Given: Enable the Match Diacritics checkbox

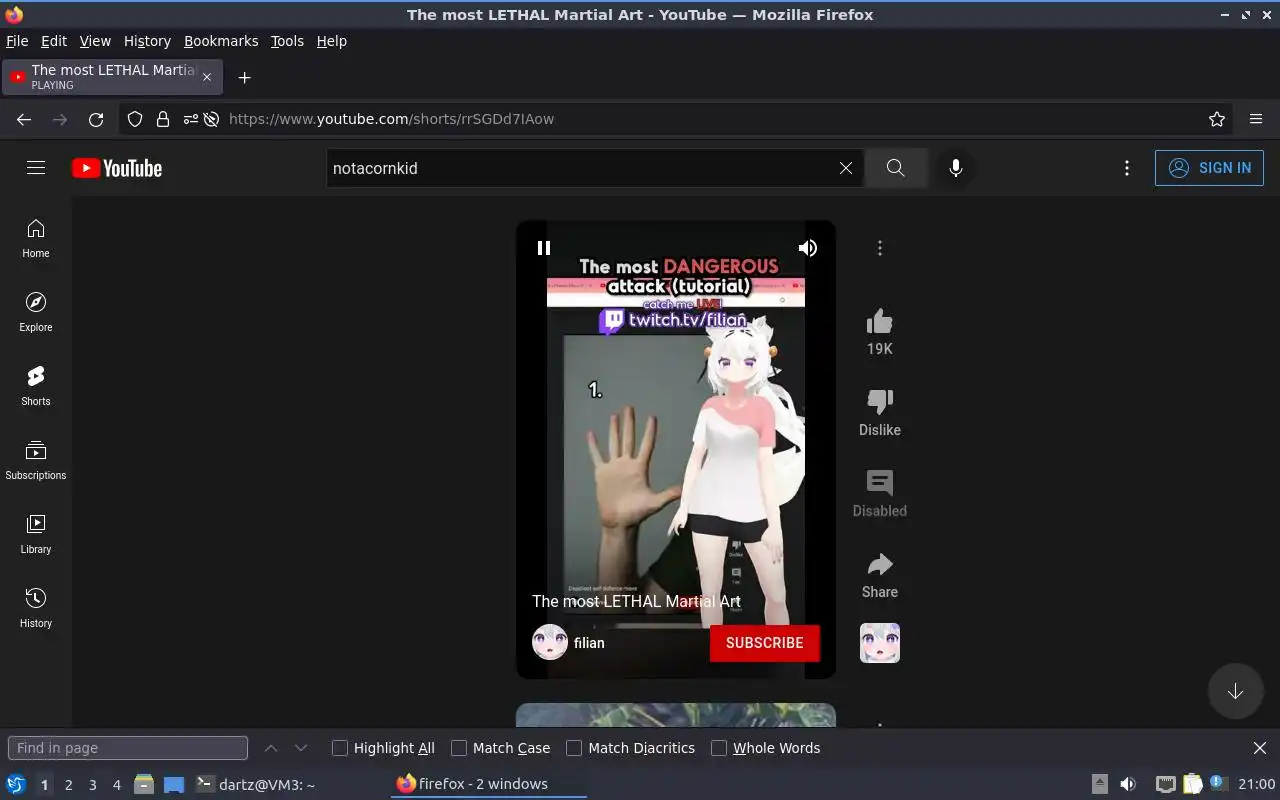Looking at the screenshot, I should [574, 748].
